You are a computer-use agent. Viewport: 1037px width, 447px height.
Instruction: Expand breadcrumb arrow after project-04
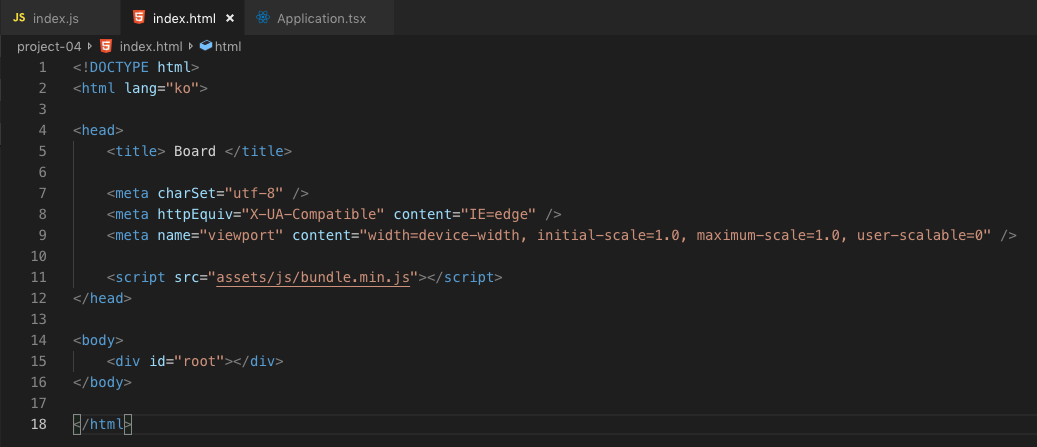90,46
